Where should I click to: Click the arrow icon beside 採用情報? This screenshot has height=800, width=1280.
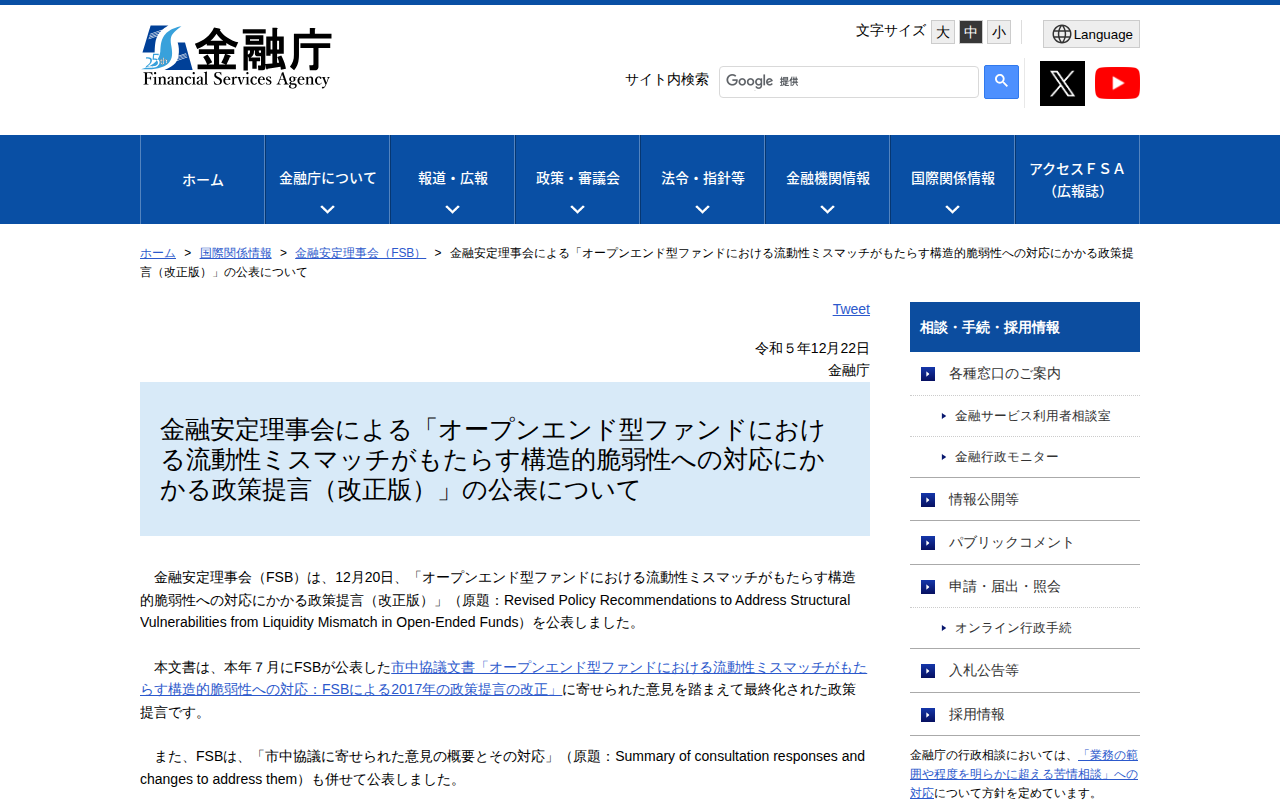point(926,714)
